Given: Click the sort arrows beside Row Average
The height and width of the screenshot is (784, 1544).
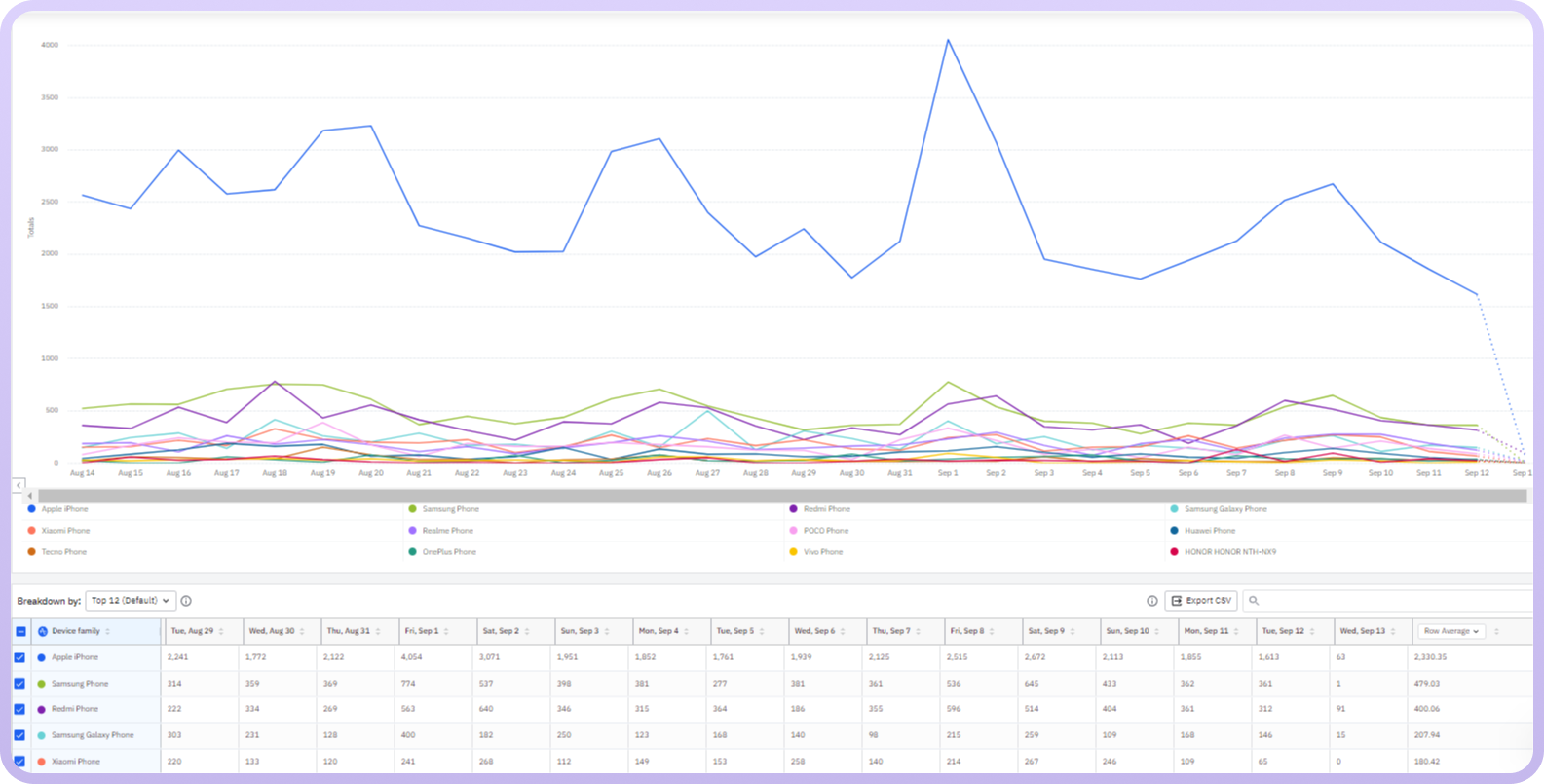Looking at the screenshot, I should (1497, 631).
